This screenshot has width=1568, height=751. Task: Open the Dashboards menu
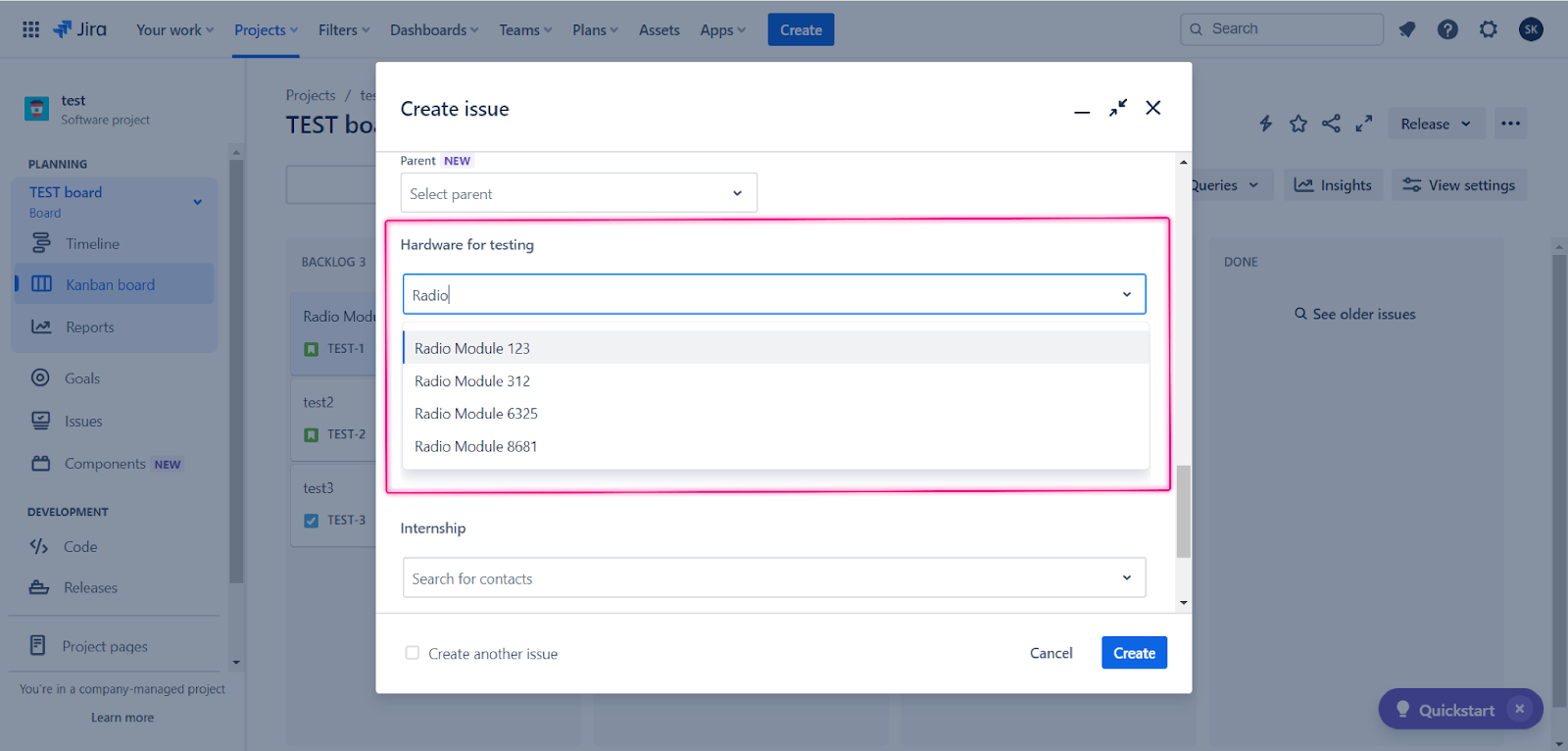pyautogui.click(x=434, y=30)
